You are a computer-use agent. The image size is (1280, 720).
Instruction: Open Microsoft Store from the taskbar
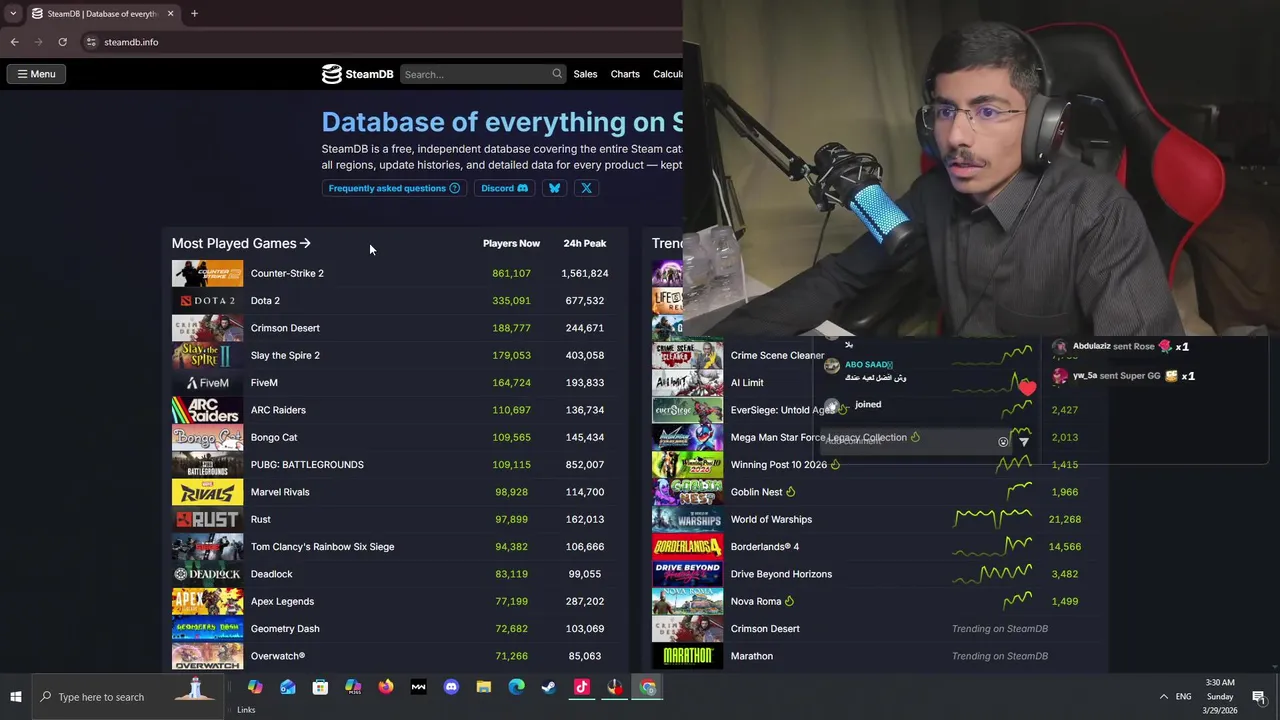(320, 687)
